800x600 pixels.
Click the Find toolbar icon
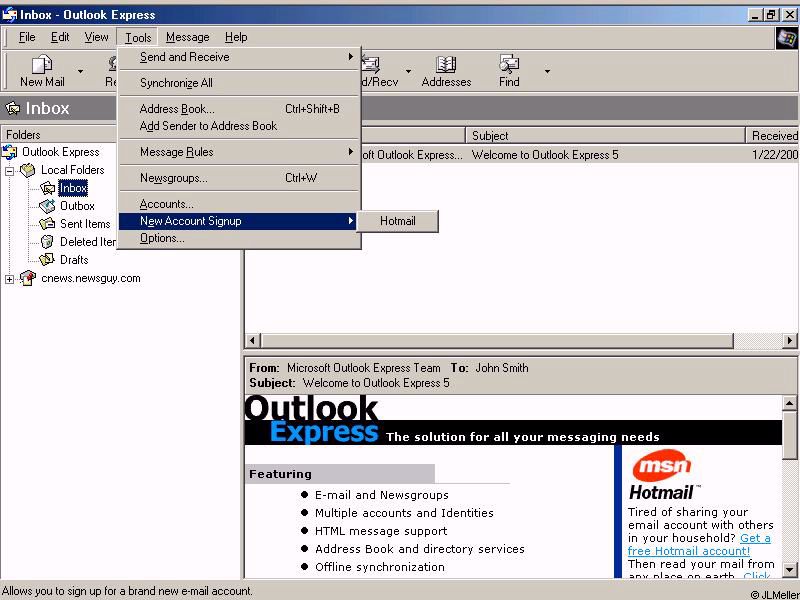(x=509, y=65)
